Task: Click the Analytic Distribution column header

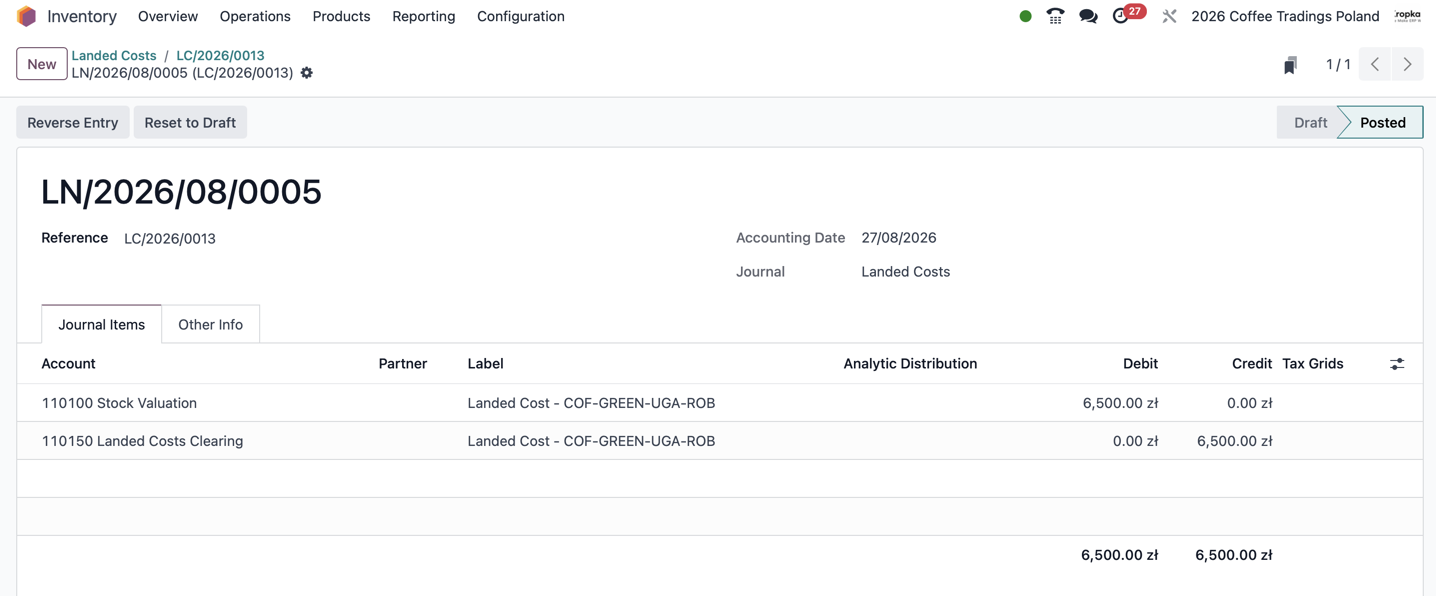Action: click(910, 364)
